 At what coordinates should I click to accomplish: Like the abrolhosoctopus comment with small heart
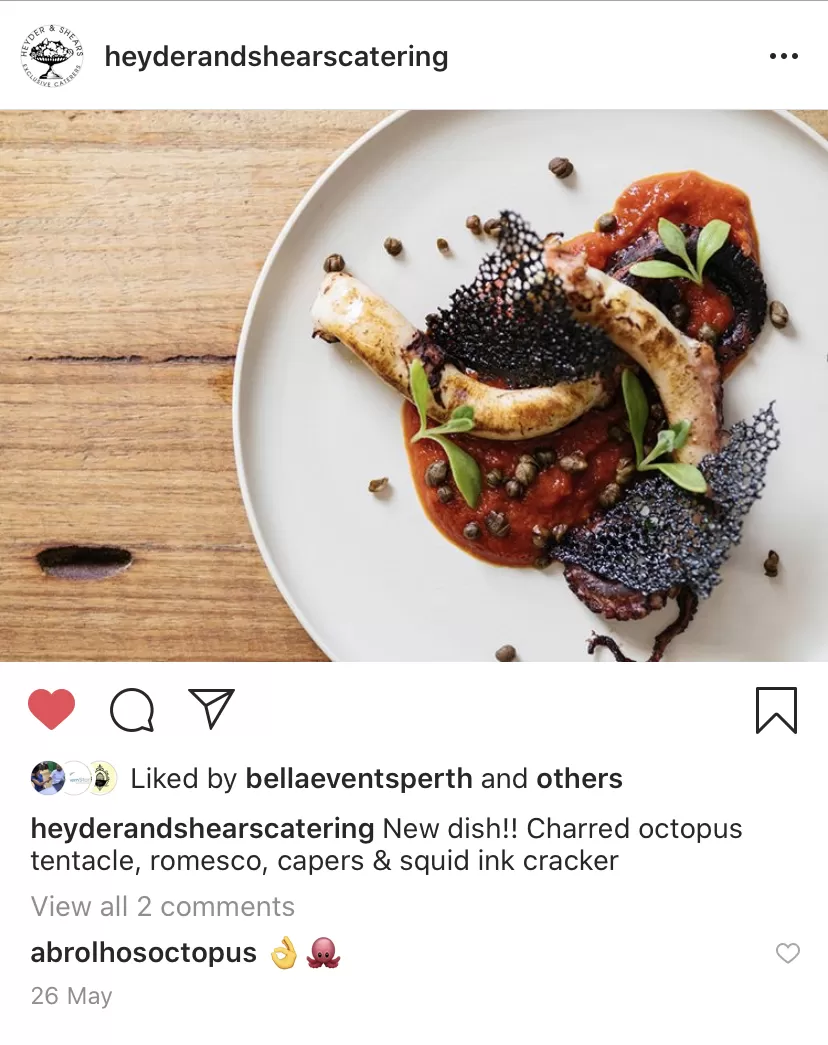click(787, 953)
